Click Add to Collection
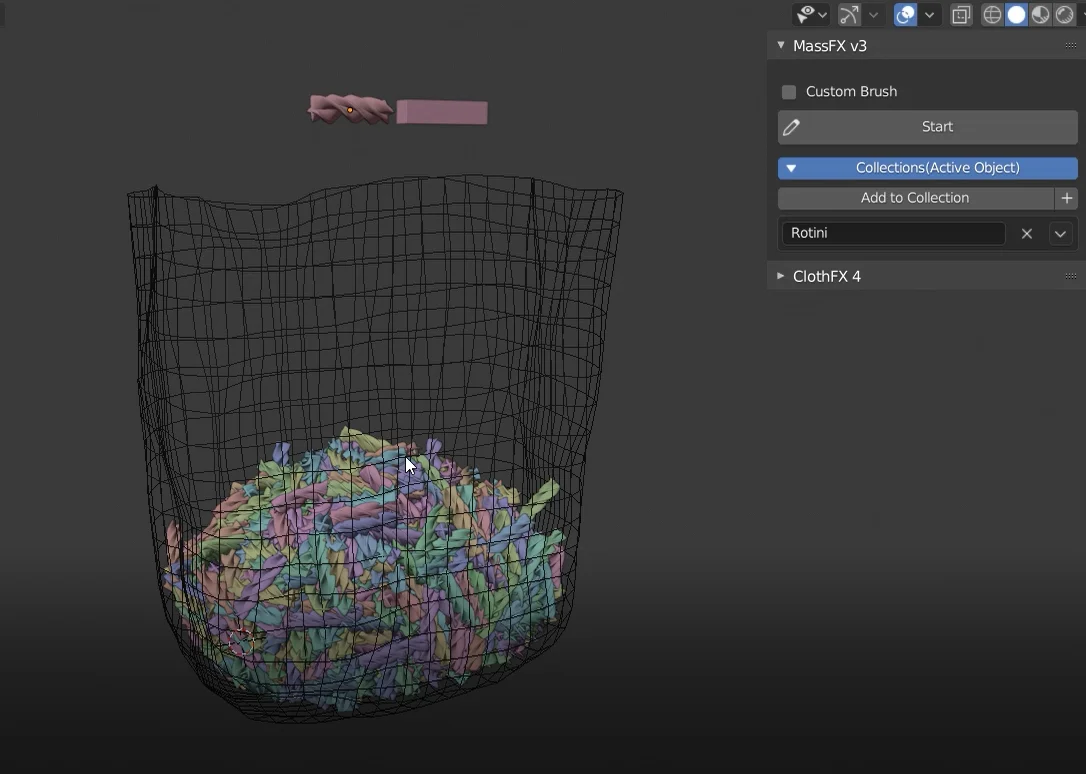 tap(916, 198)
